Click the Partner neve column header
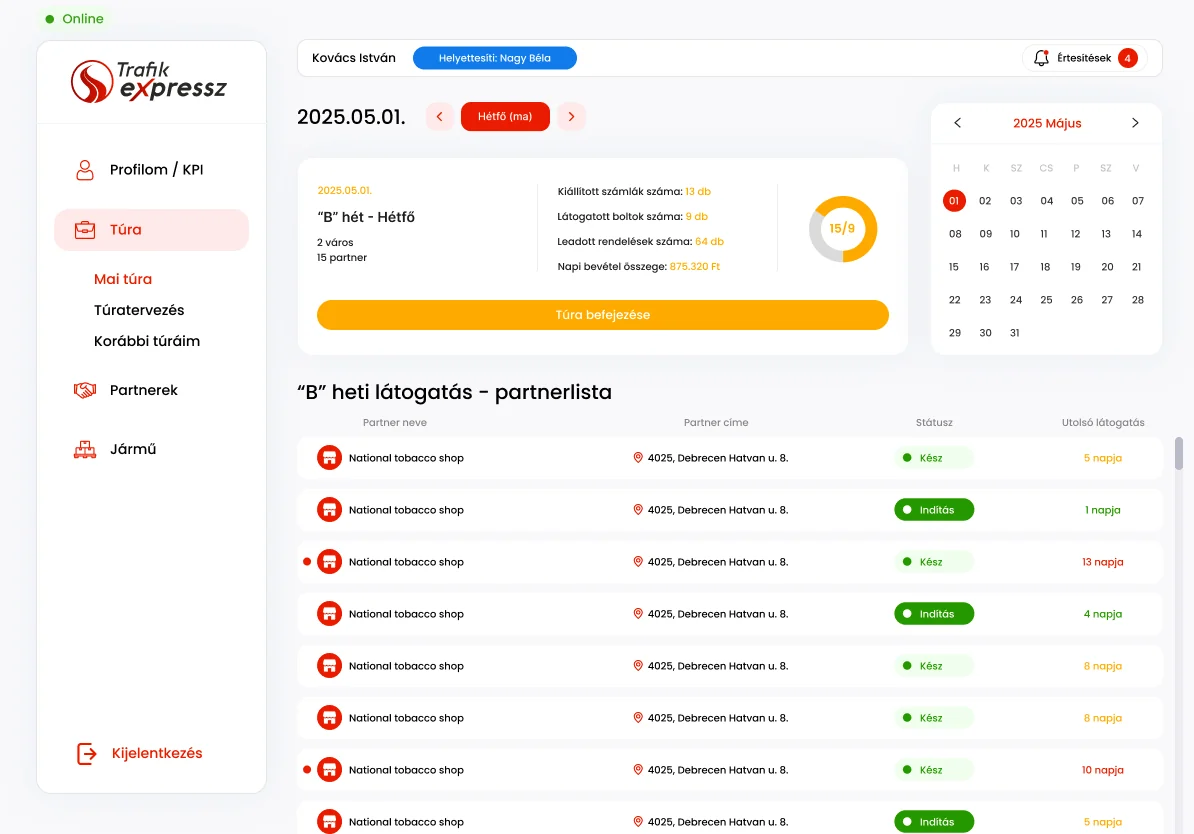 point(394,423)
